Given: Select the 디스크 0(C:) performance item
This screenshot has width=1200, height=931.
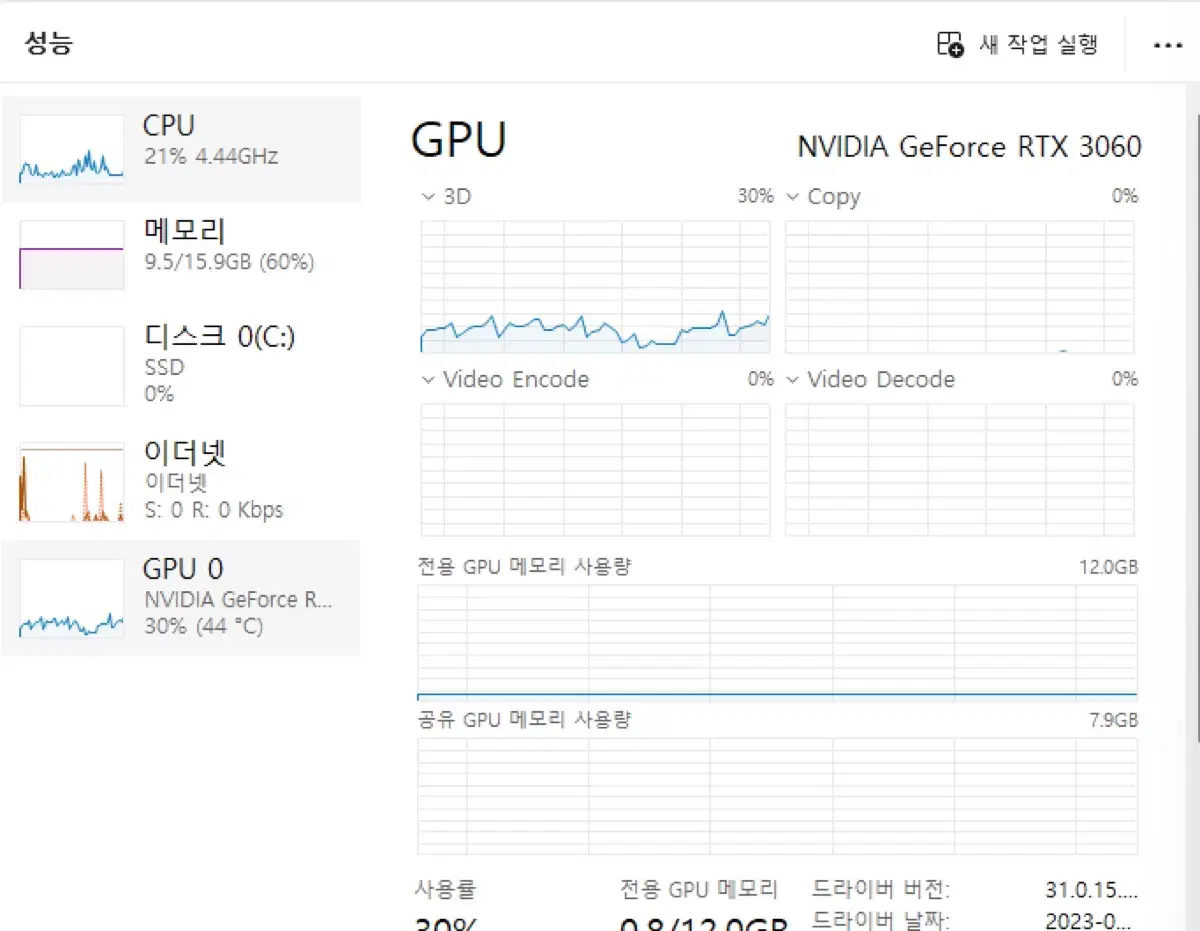Looking at the screenshot, I should click(x=181, y=365).
